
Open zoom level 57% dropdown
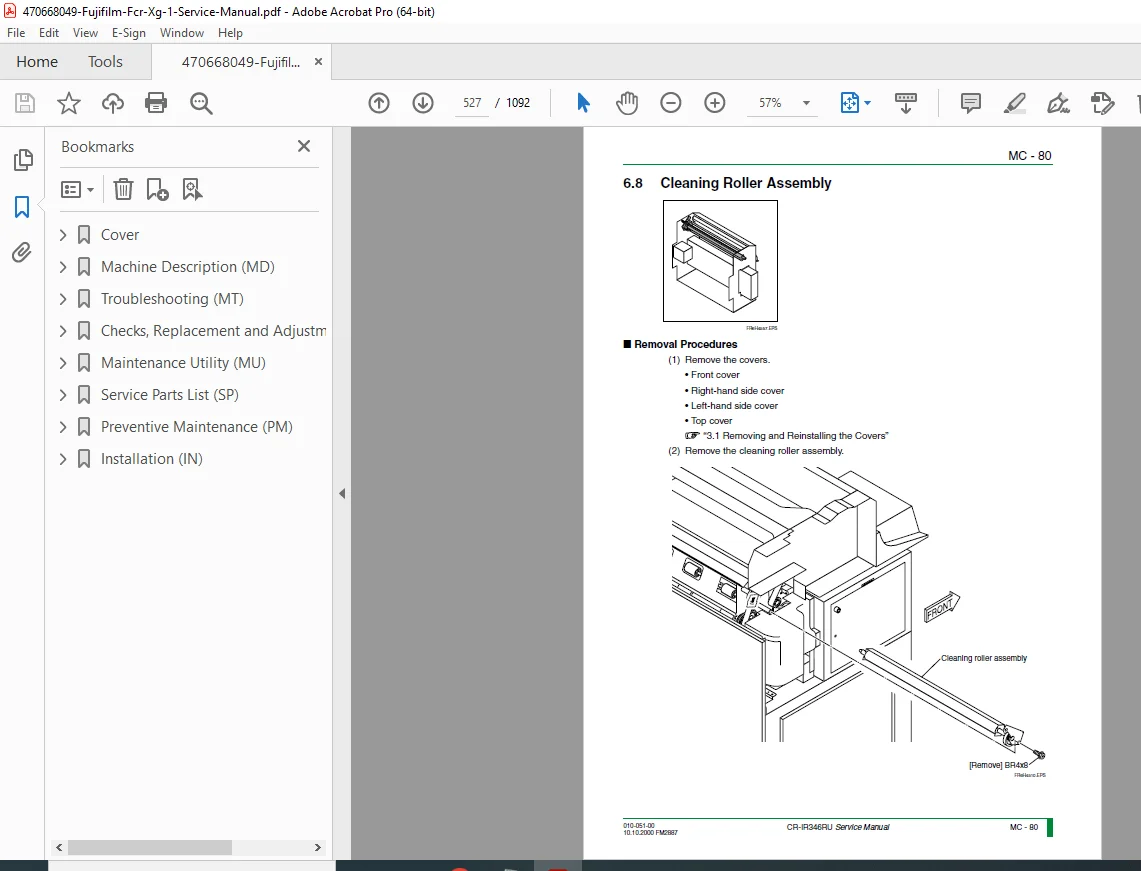(x=806, y=103)
